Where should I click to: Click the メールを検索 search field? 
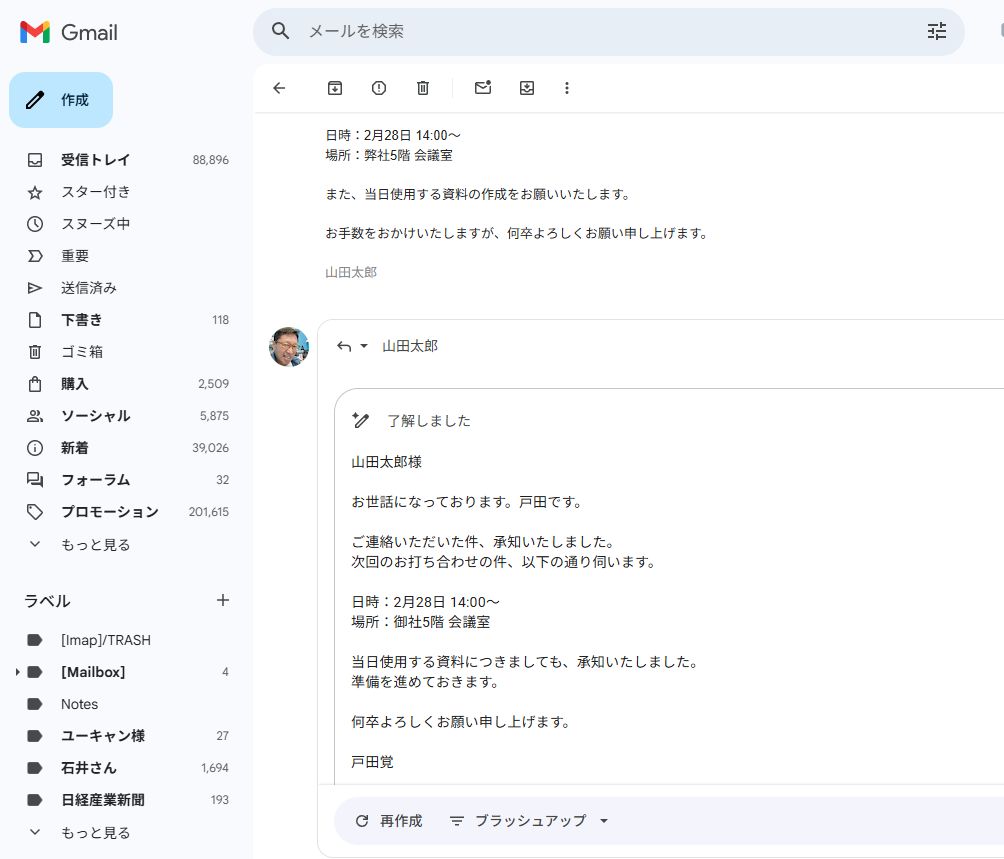pyautogui.click(x=500, y=31)
